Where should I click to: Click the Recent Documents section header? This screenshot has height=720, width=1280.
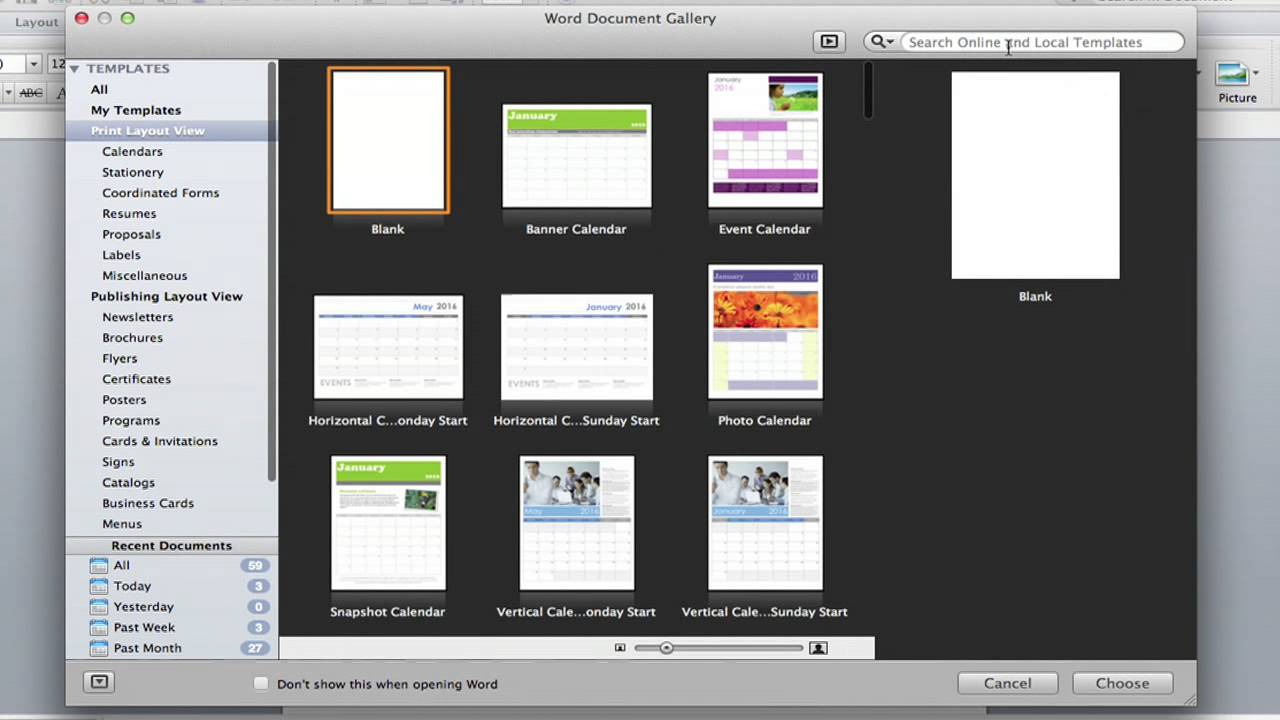click(x=172, y=545)
